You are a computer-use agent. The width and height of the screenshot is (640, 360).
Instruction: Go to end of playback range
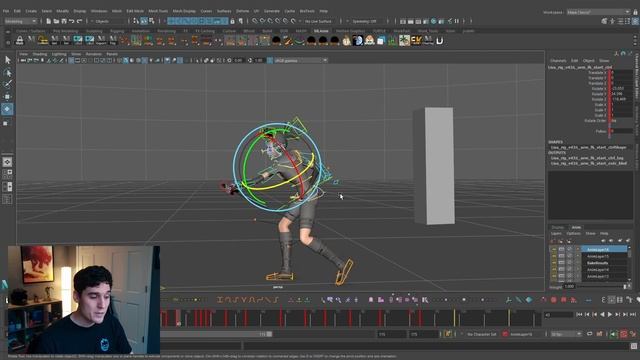pyautogui.click(x=633, y=314)
